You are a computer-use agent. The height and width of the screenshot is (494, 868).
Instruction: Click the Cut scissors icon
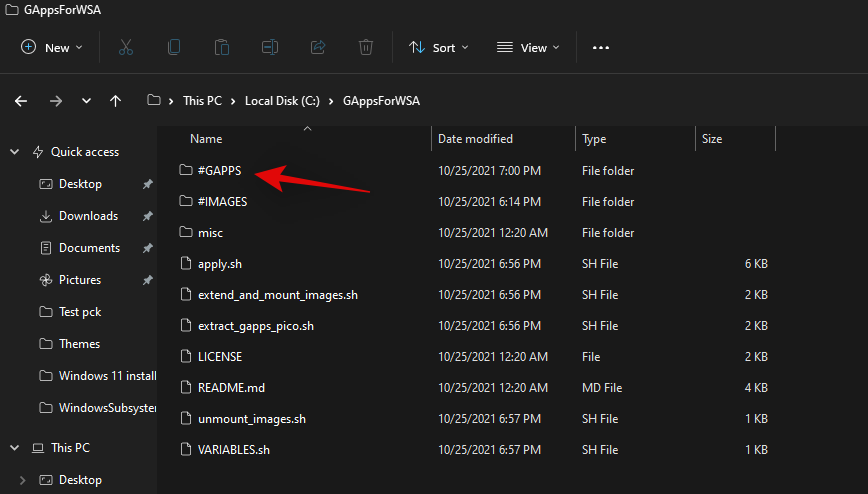(125, 47)
